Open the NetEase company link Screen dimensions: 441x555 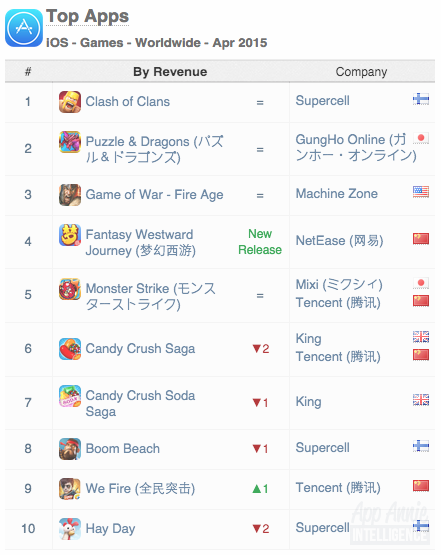[x=339, y=241]
